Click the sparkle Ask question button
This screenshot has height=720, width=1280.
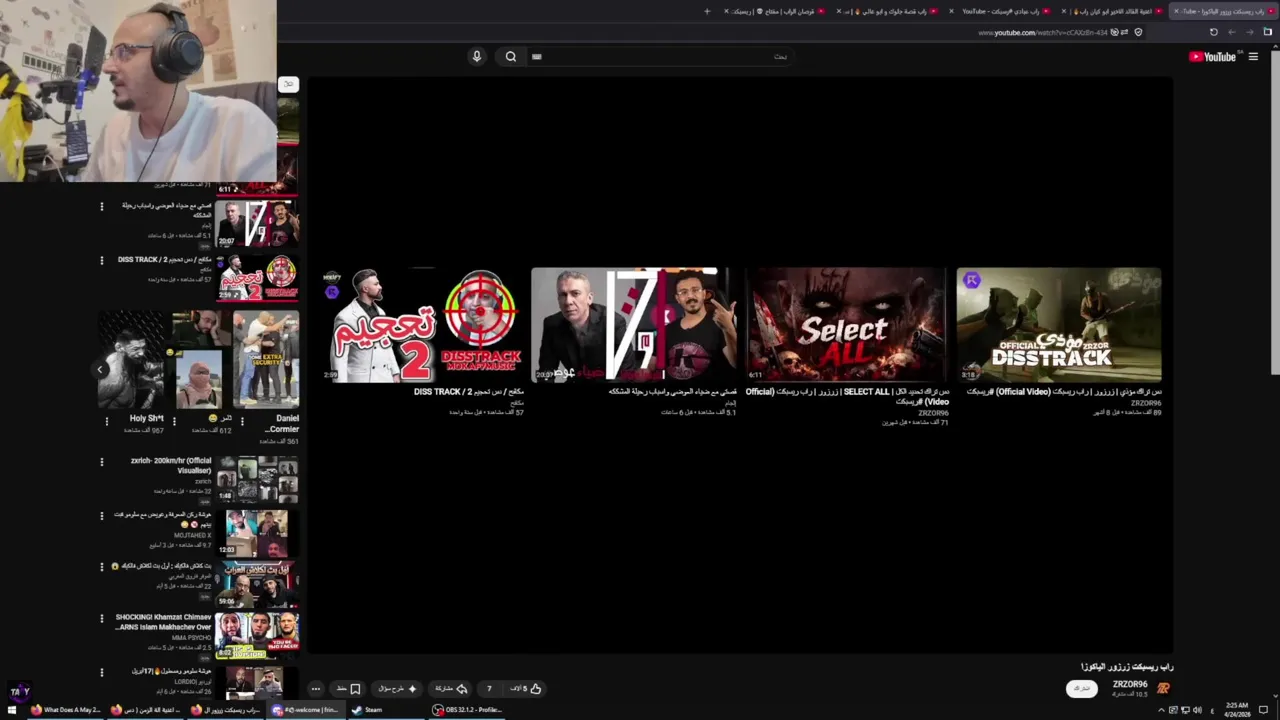[397, 688]
